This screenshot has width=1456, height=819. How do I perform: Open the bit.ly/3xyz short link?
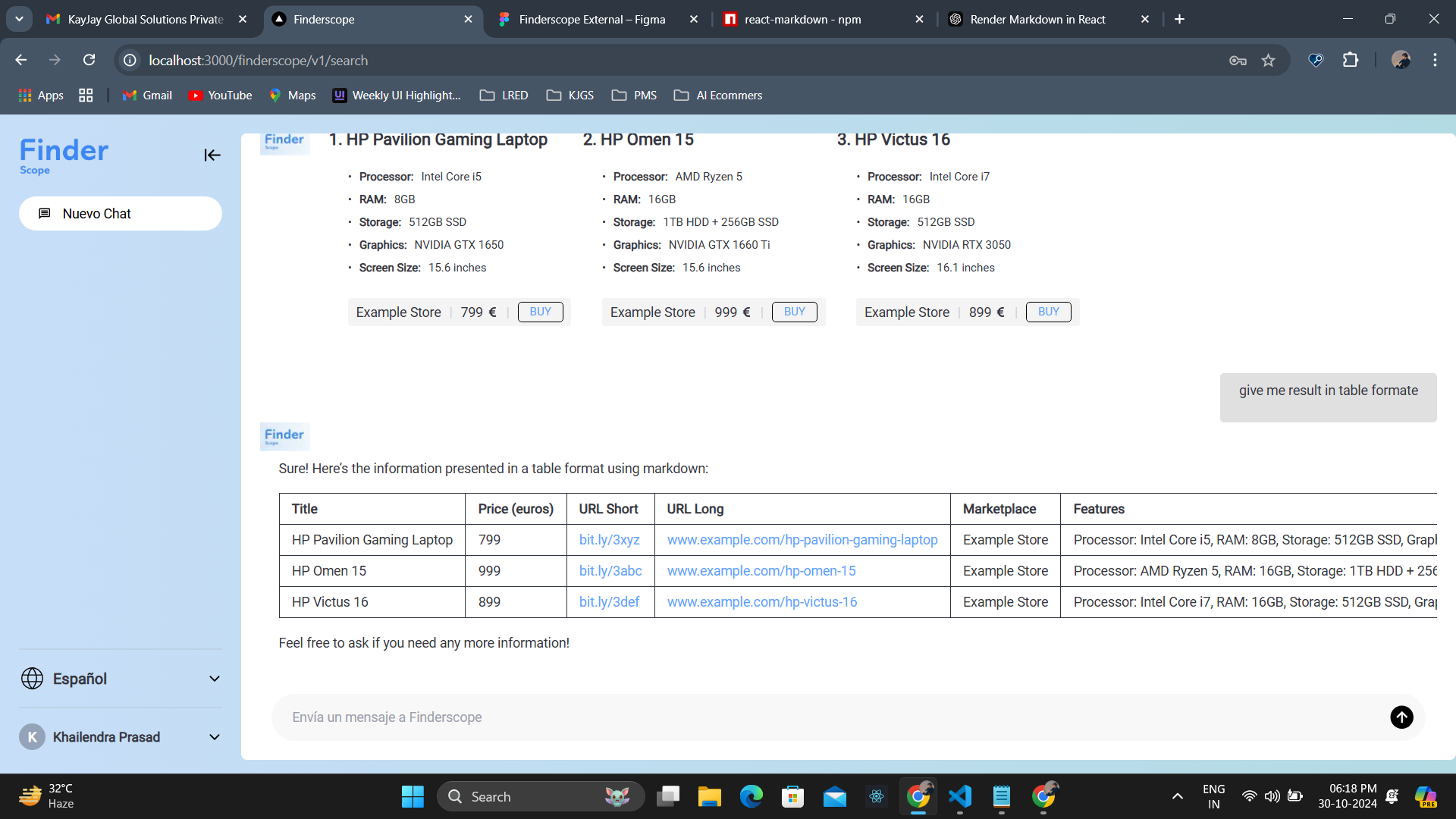tap(609, 540)
